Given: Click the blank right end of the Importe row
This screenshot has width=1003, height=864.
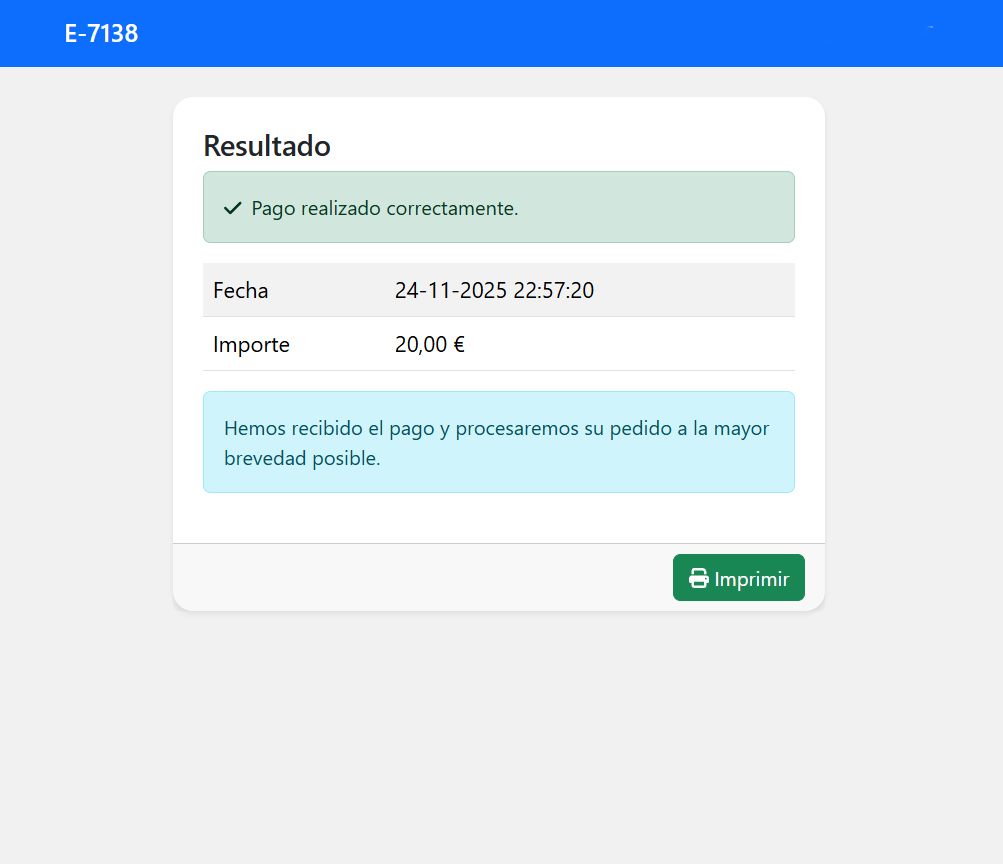Looking at the screenshot, I should pyautogui.click(x=720, y=345).
